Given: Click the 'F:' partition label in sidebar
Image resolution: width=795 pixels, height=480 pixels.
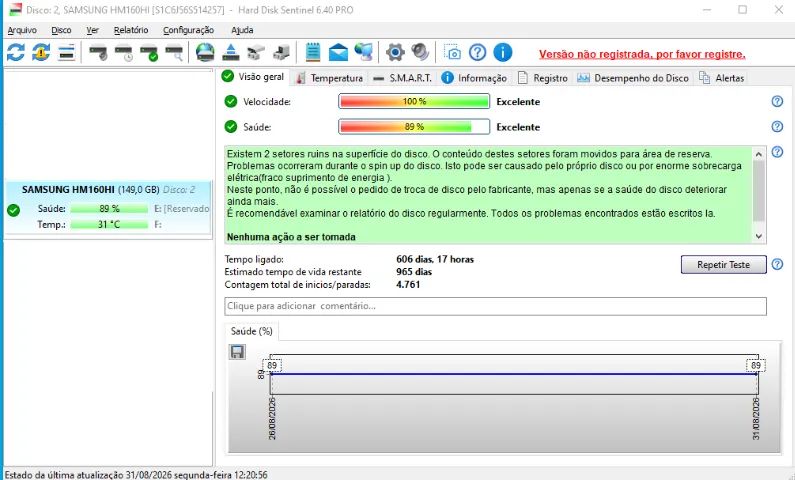Looking at the screenshot, I should coord(158,224).
